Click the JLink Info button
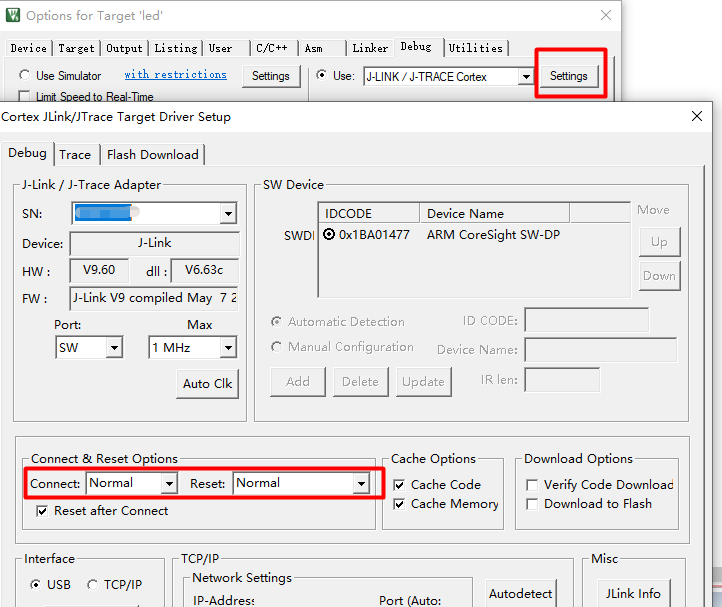The height and width of the screenshot is (607, 722). [633, 594]
